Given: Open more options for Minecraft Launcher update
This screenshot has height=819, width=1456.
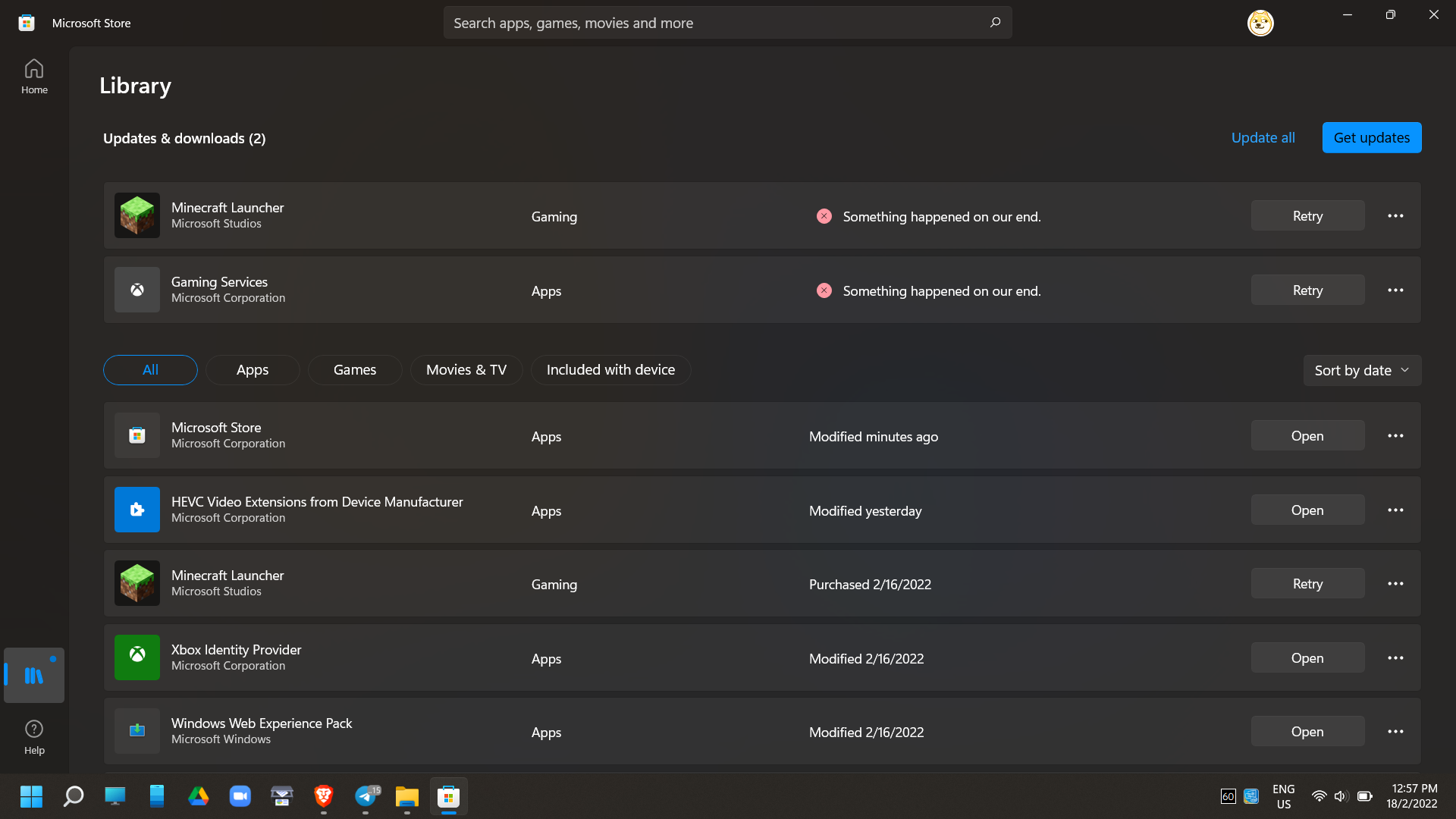Looking at the screenshot, I should point(1395,216).
